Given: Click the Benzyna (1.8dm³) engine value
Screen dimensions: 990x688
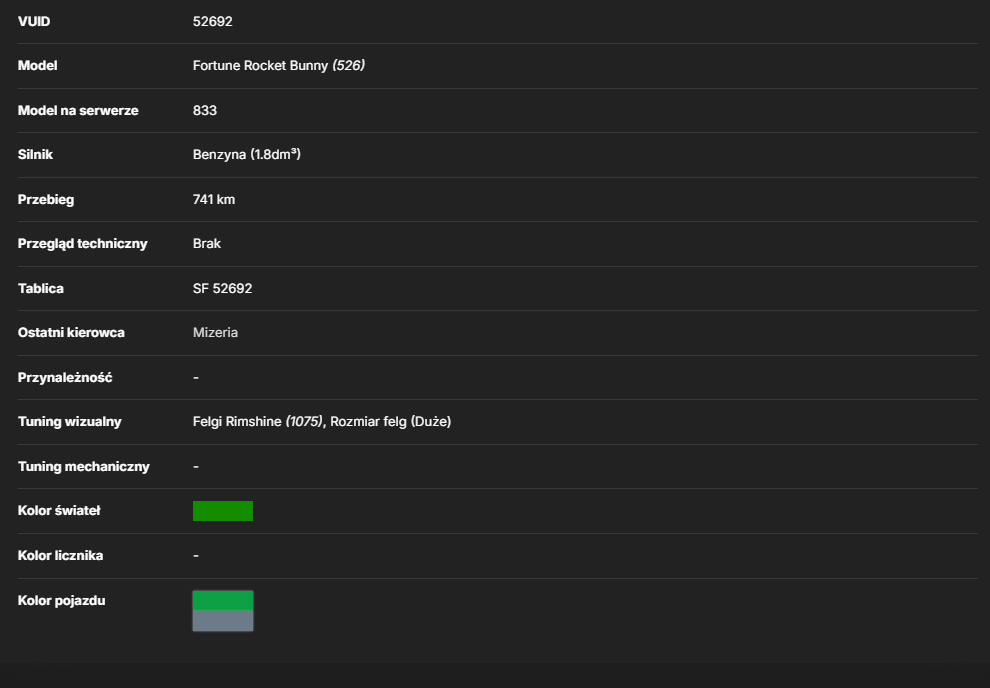Looking at the screenshot, I should pyautogui.click(x=247, y=155).
